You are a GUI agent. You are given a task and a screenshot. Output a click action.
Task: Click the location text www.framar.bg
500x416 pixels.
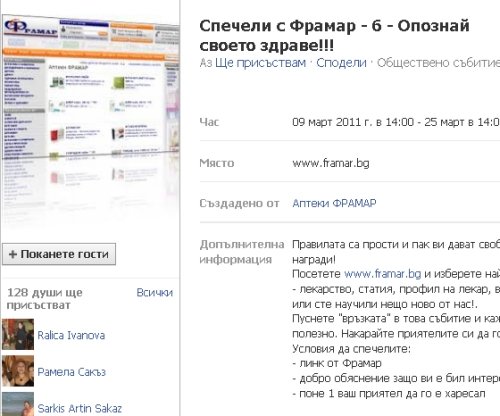point(331,163)
